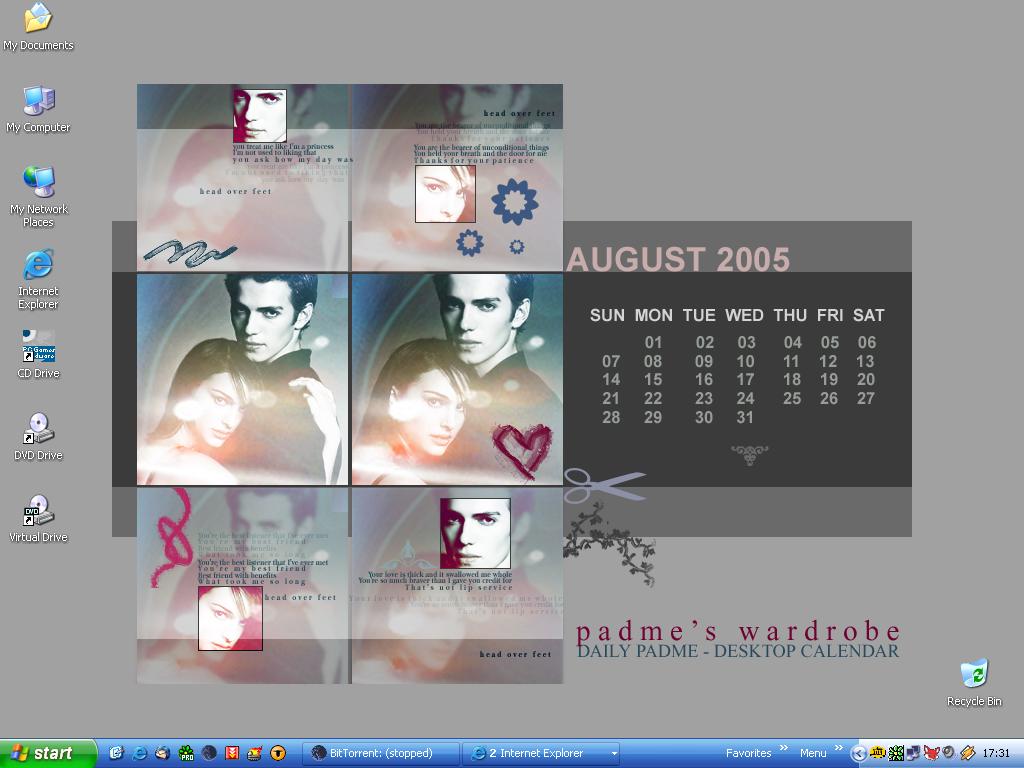The height and width of the screenshot is (768, 1024).
Task: Select the My Computer desktop icon
Action: (38, 102)
